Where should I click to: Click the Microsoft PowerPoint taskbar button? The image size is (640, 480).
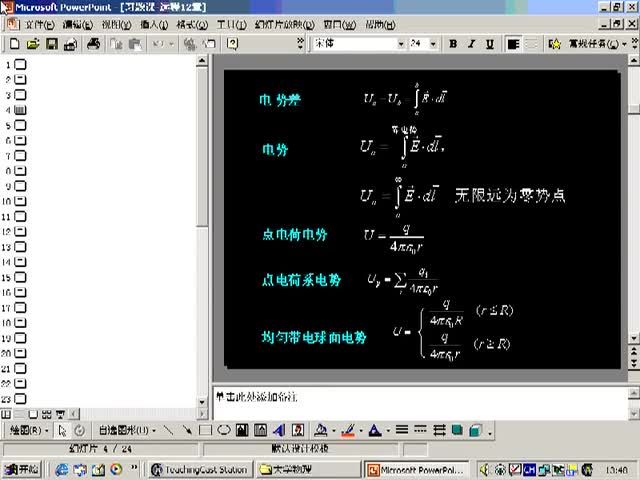point(416,470)
